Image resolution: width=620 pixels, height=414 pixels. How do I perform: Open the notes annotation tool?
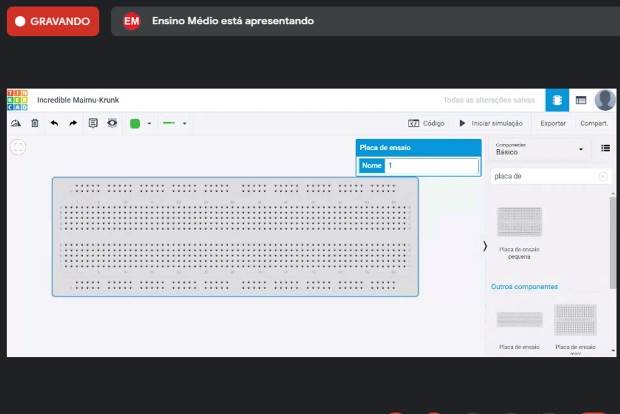(93, 123)
